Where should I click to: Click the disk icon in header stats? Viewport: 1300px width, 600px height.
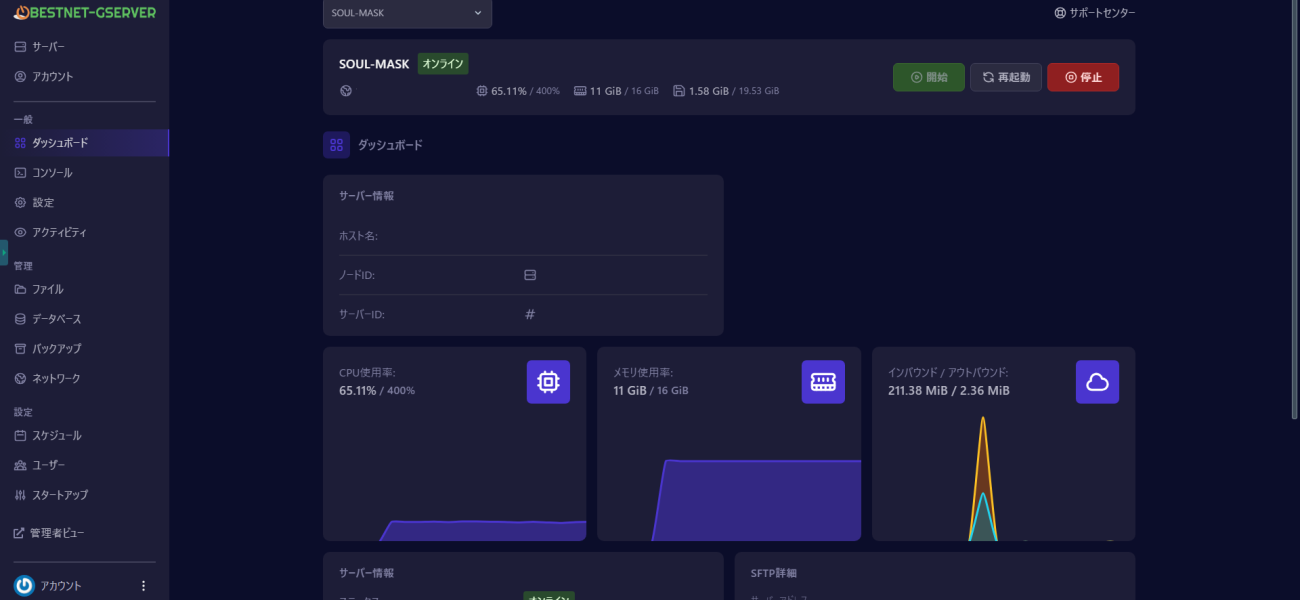[679, 91]
